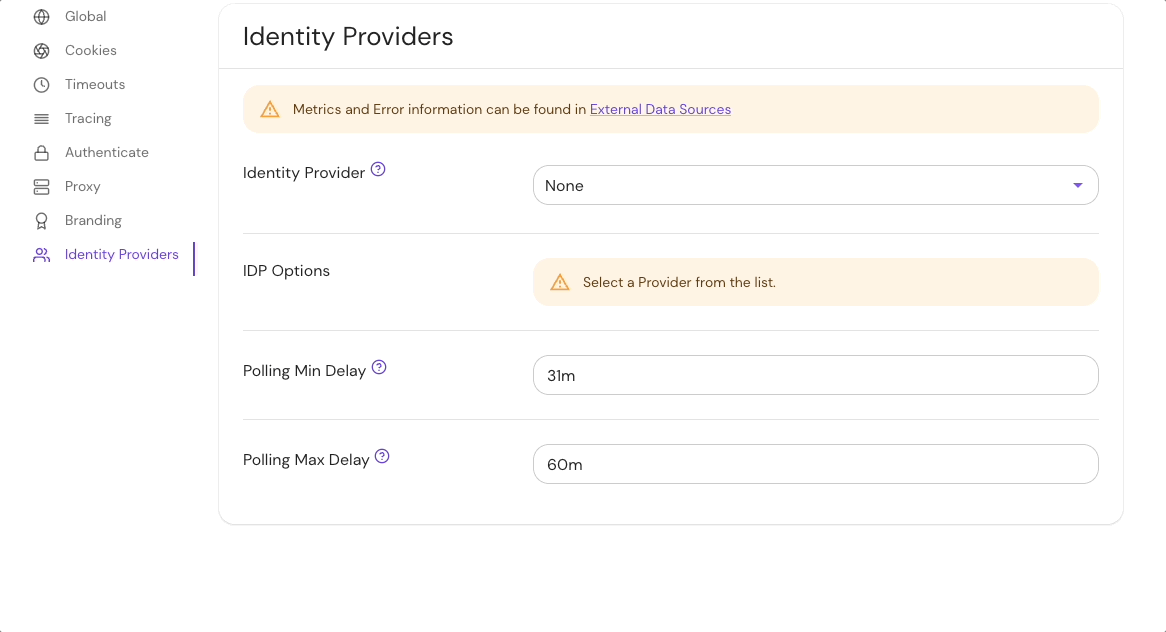Click the Select a Provider warning banner
The width and height of the screenshot is (1166, 632).
(x=815, y=281)
